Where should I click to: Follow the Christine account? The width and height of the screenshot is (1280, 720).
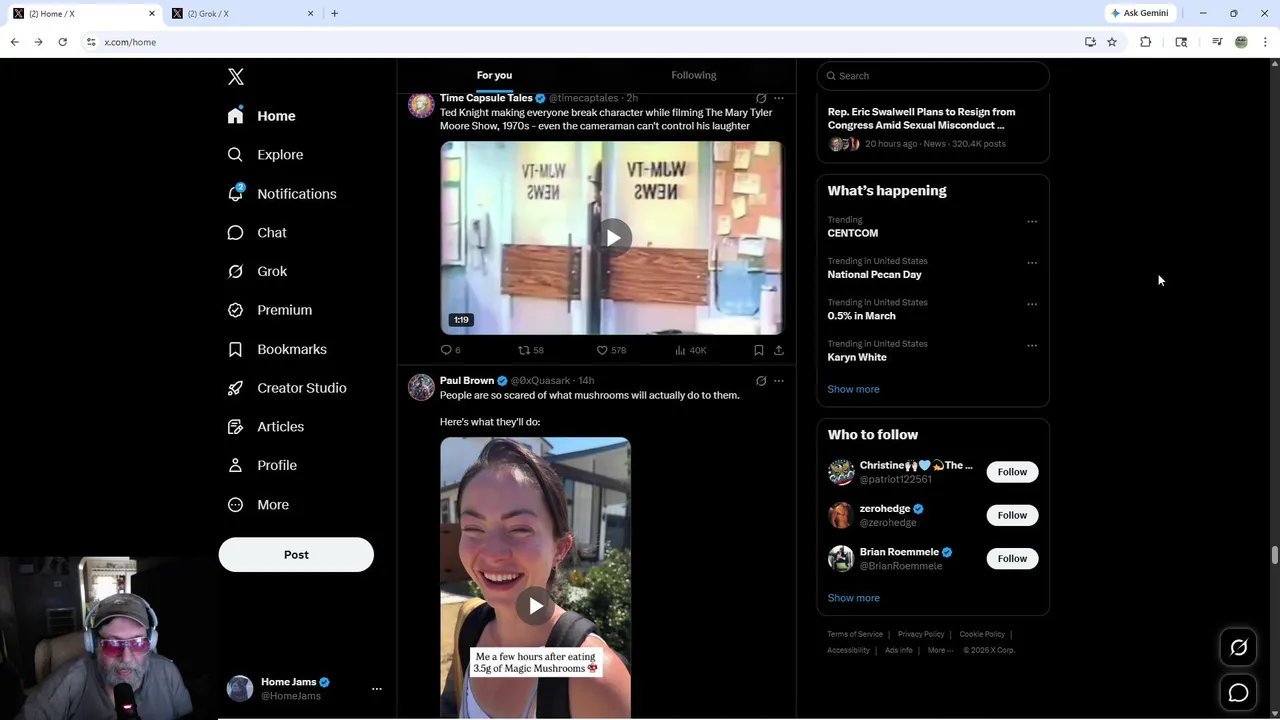[1012, 472]
